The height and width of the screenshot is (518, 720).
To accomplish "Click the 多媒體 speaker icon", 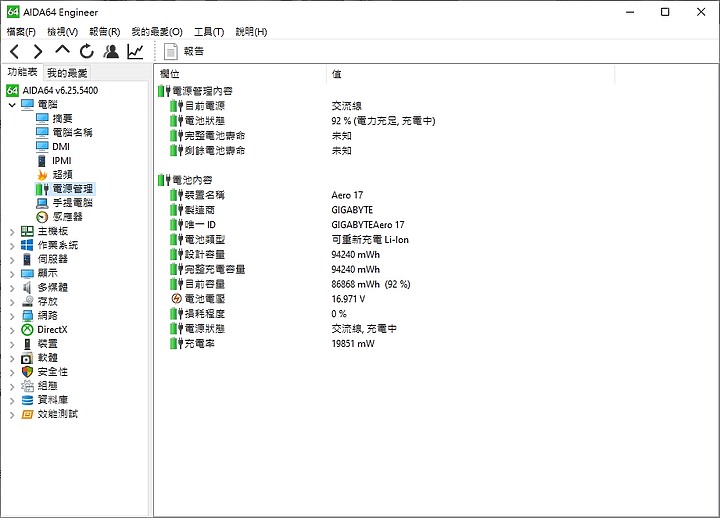I will pyautogui.click(x=28, y=287).
